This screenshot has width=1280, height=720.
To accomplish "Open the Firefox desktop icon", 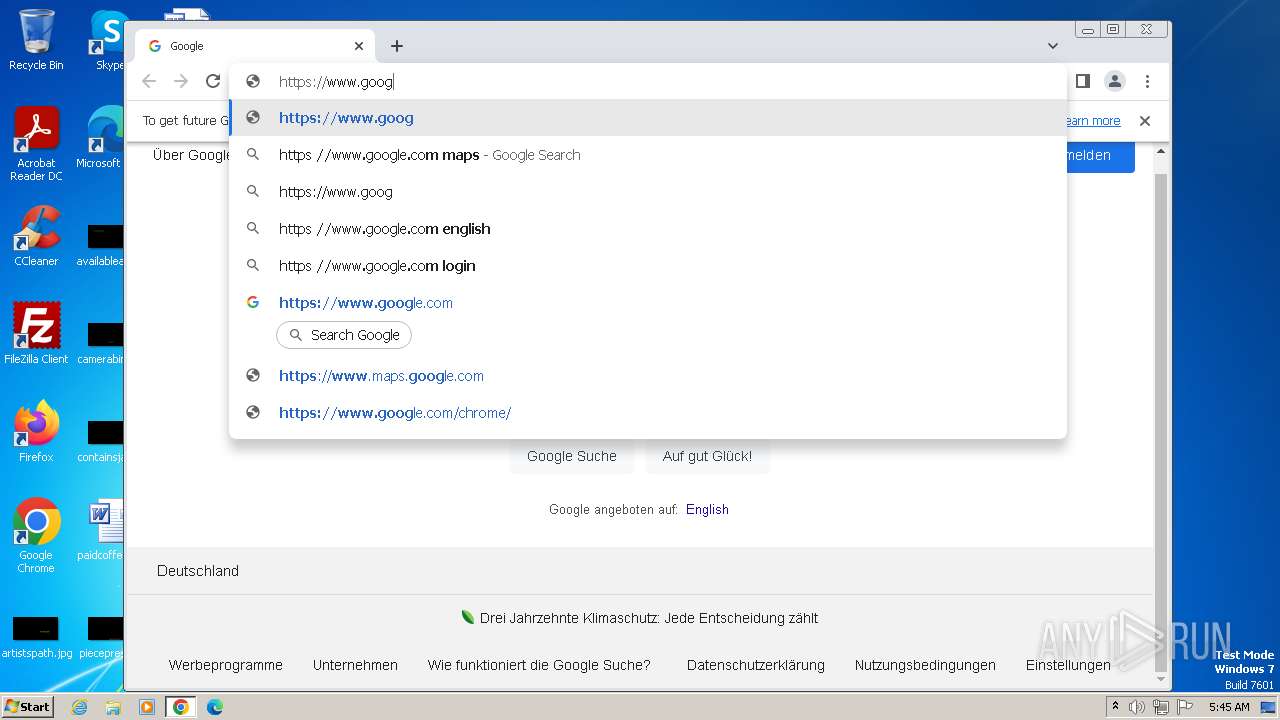I will click(36, 432).
